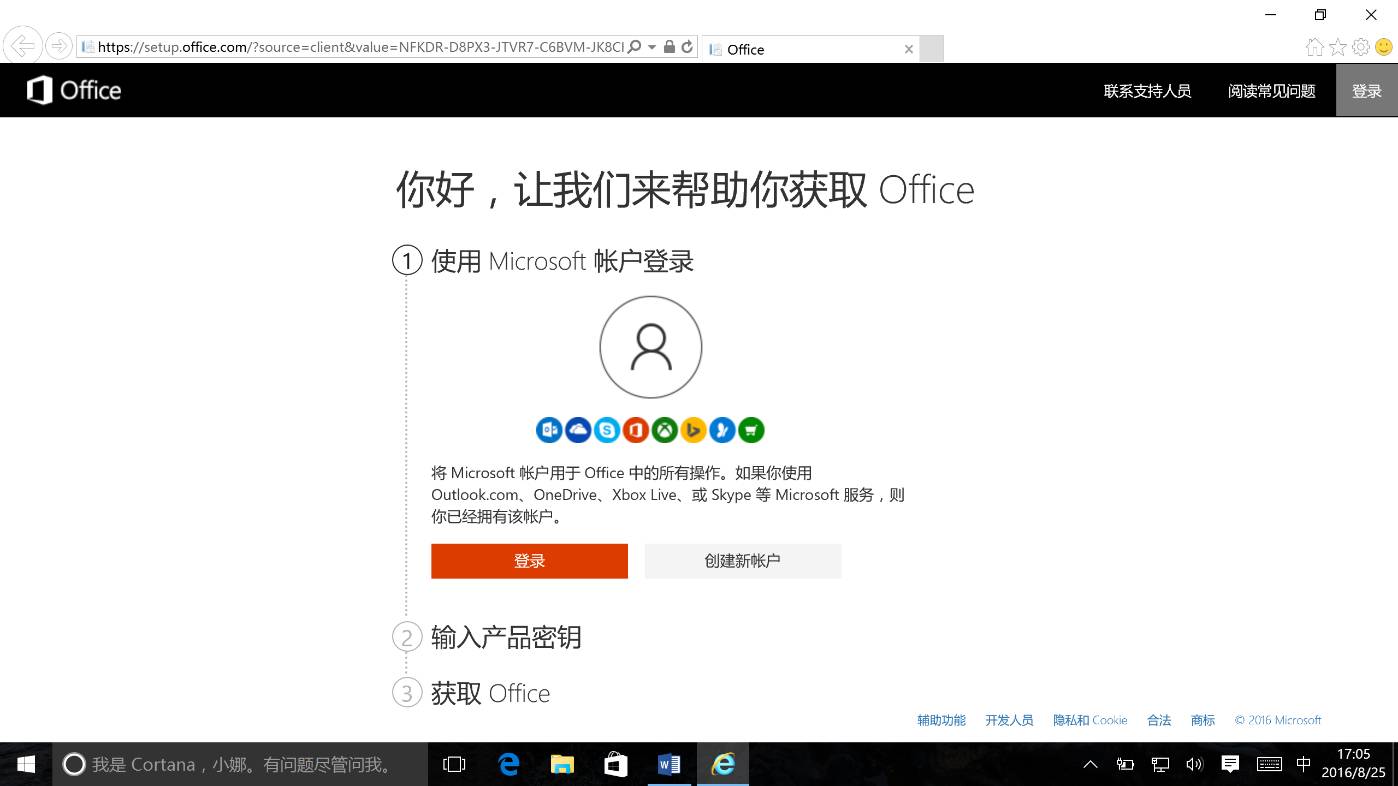Click the Microsoft Store cart icon
Viewport: 1398px width, 786px height.
tap(750, 430)
